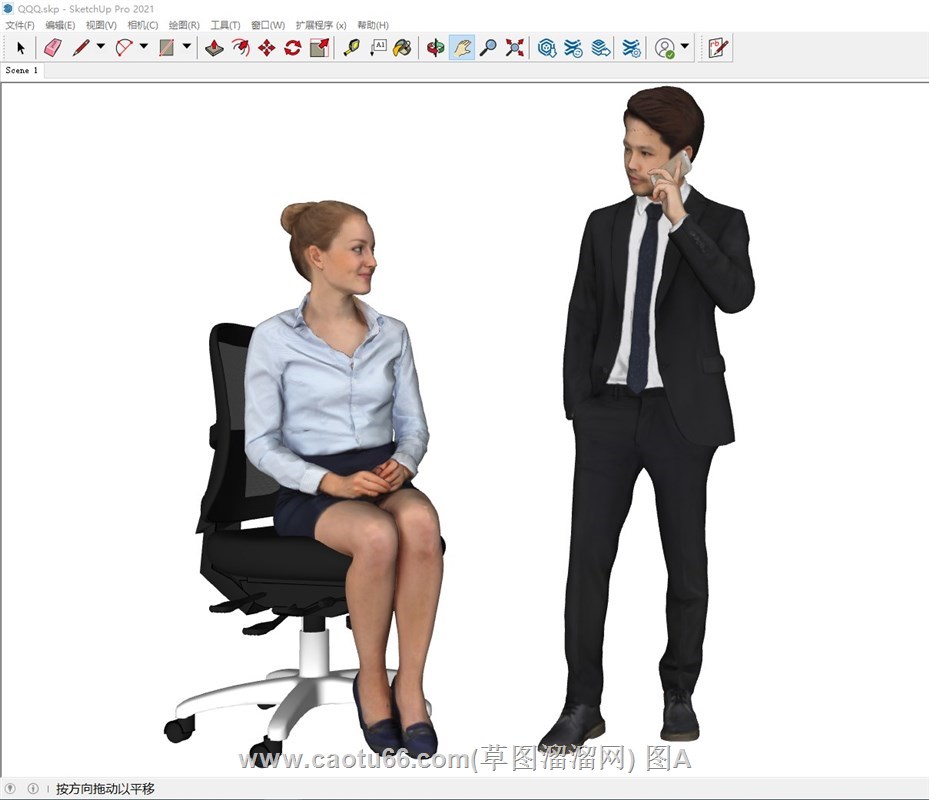Select the arrow Select tool

tap(20, 47)
